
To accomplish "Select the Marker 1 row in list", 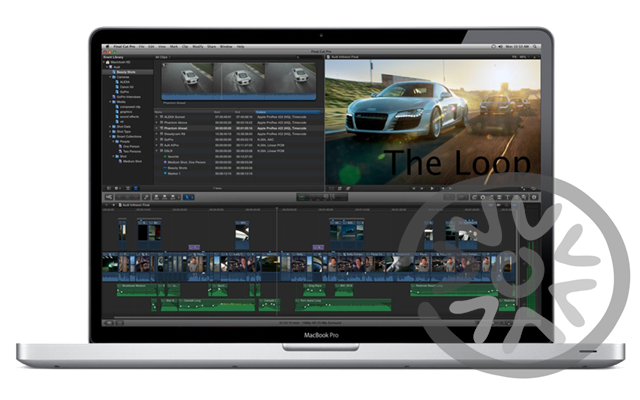I will [x=237, y=173].
